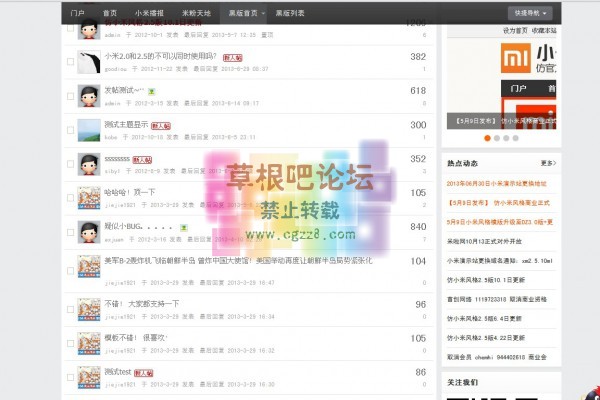Tick checkbox for 不错!大家都支持一下 thread
This screenshot has height=400, width=600.
click(x=70, y=309)
